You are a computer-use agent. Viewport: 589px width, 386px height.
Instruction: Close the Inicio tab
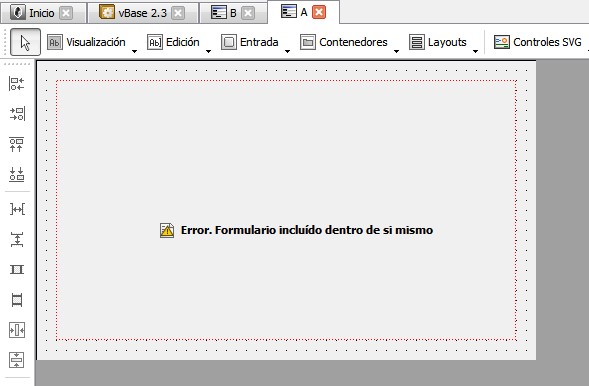(66, 13)
